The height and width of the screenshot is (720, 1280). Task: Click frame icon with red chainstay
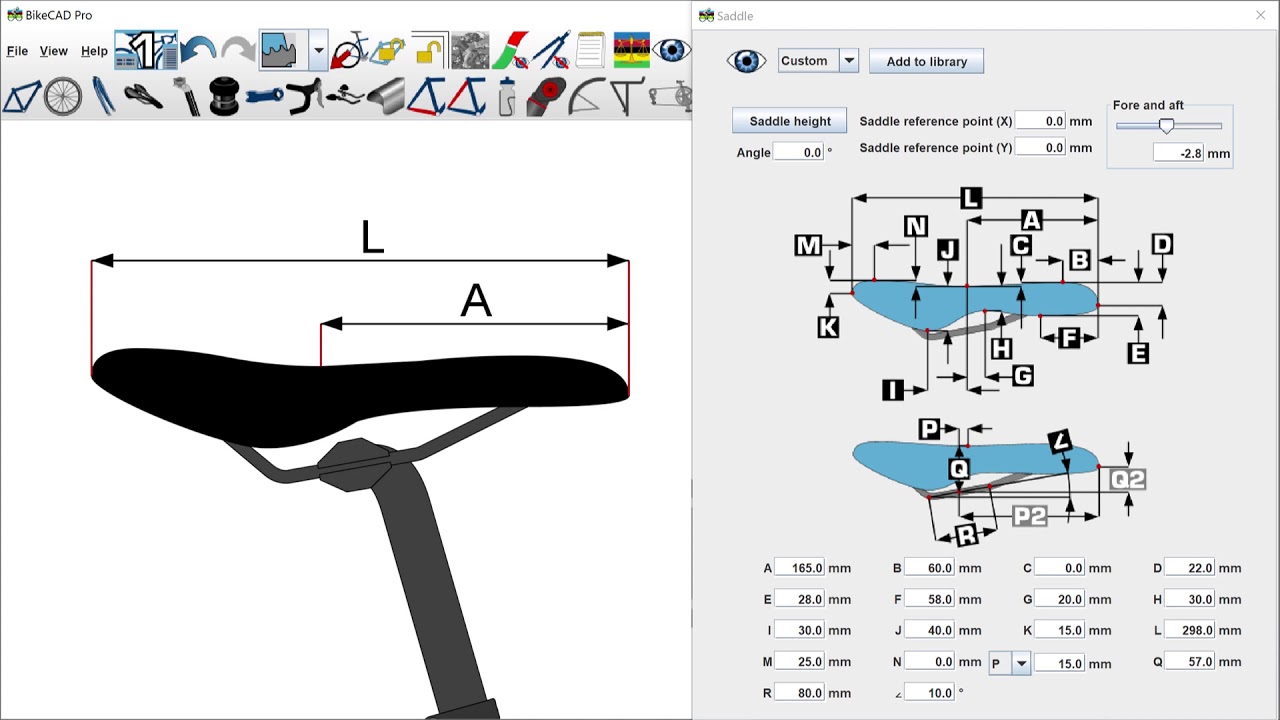[426, 97]
